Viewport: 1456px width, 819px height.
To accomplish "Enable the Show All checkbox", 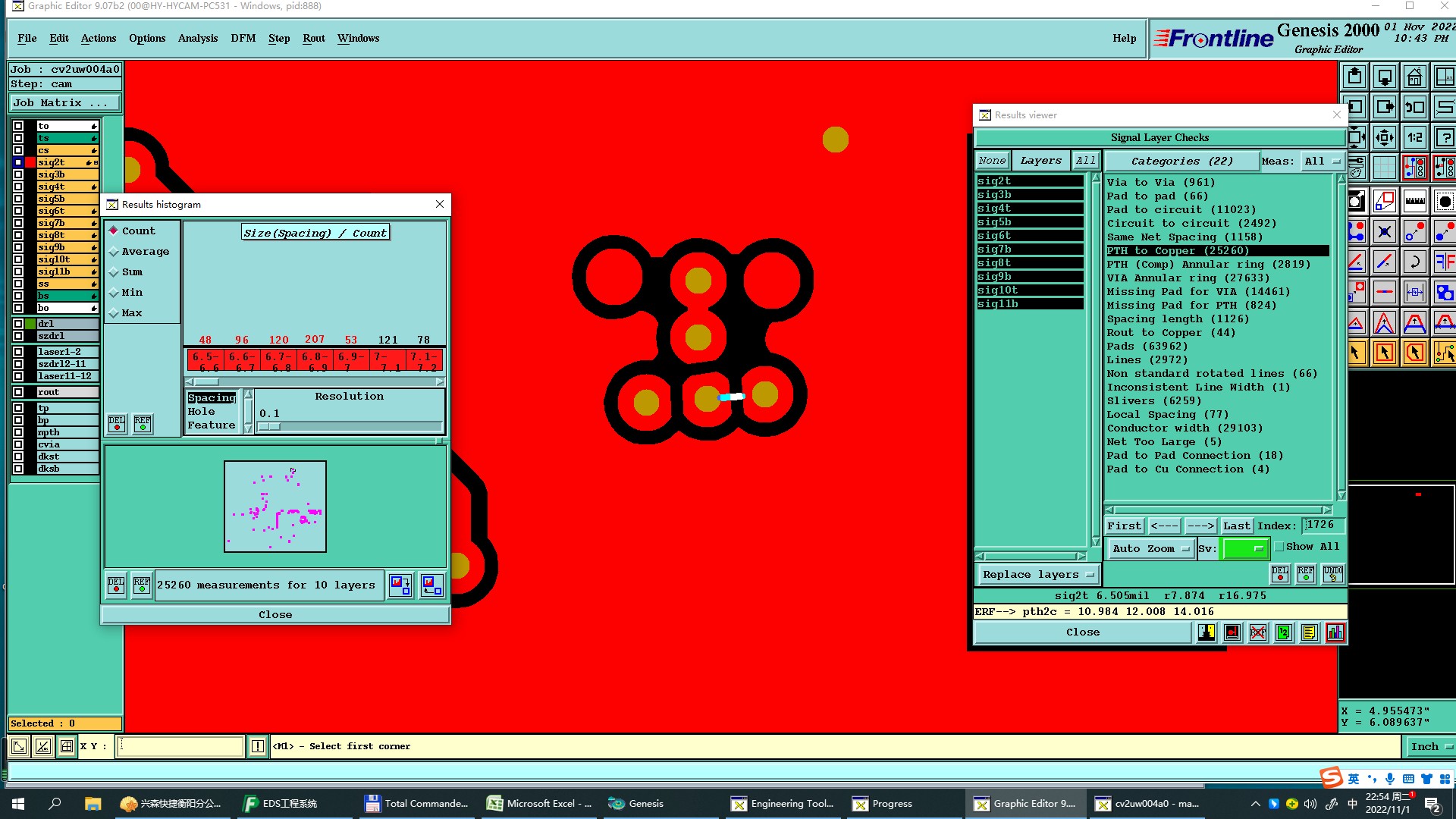I will (x=1279, y=547).
